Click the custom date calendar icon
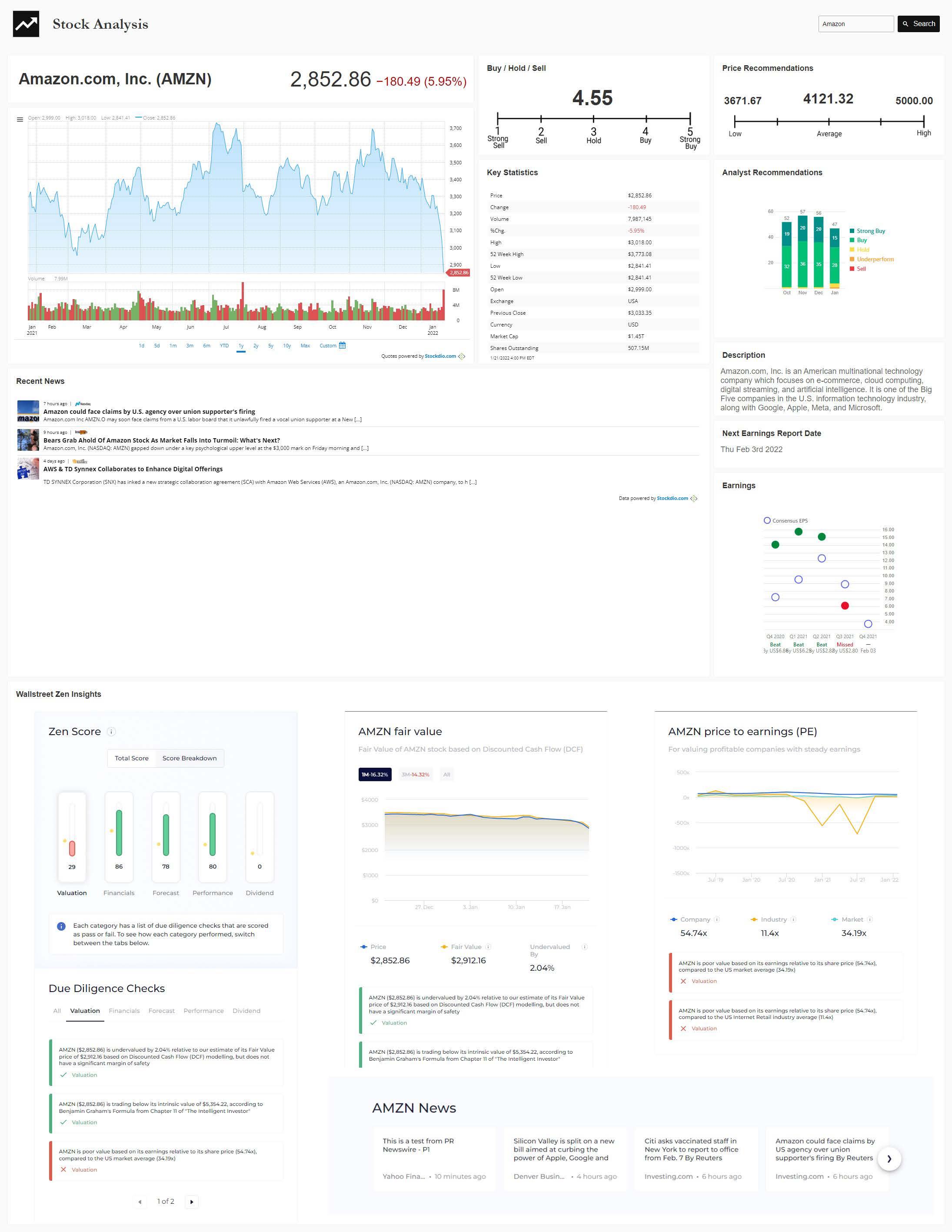 [343, 345]
